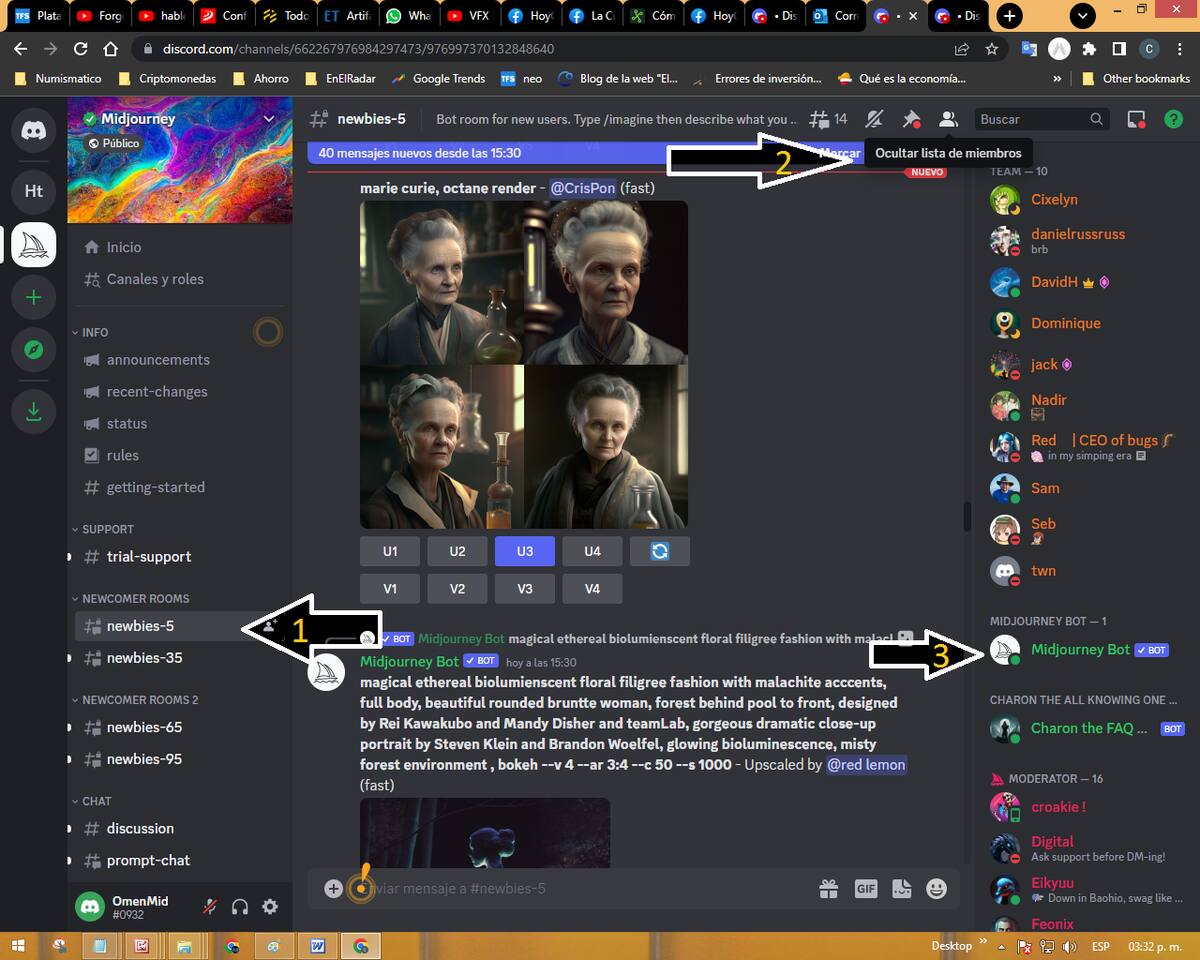Open the marie curie image grid
This screenshot has height=960, width=1200.
pyautogui.click(x=524, y=365)
